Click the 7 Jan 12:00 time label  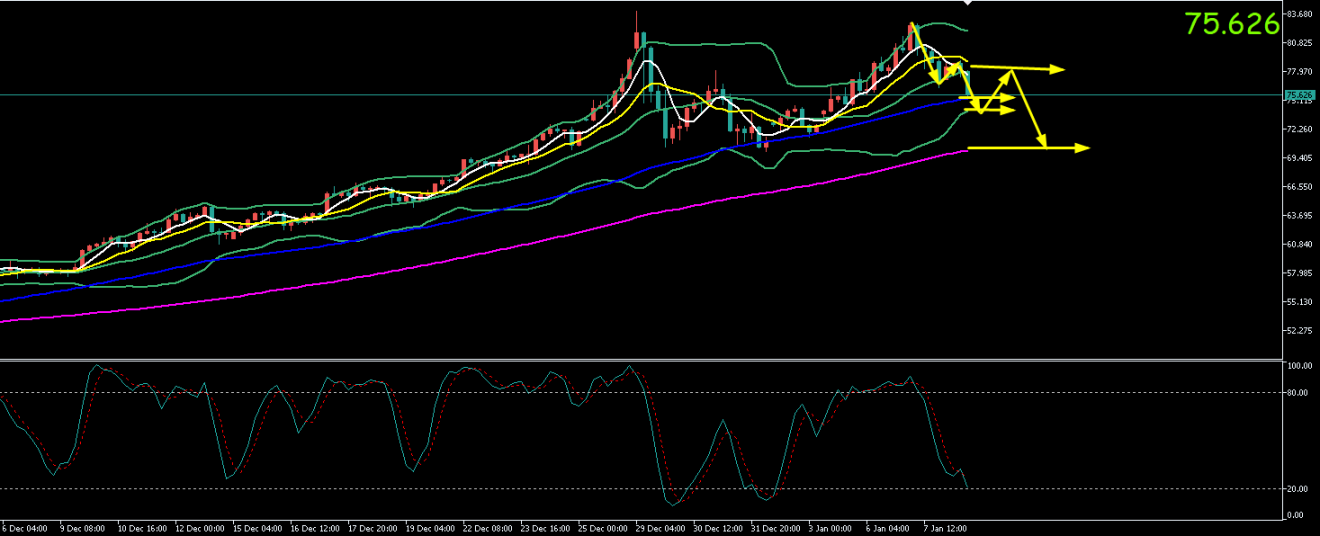(944, 527)
